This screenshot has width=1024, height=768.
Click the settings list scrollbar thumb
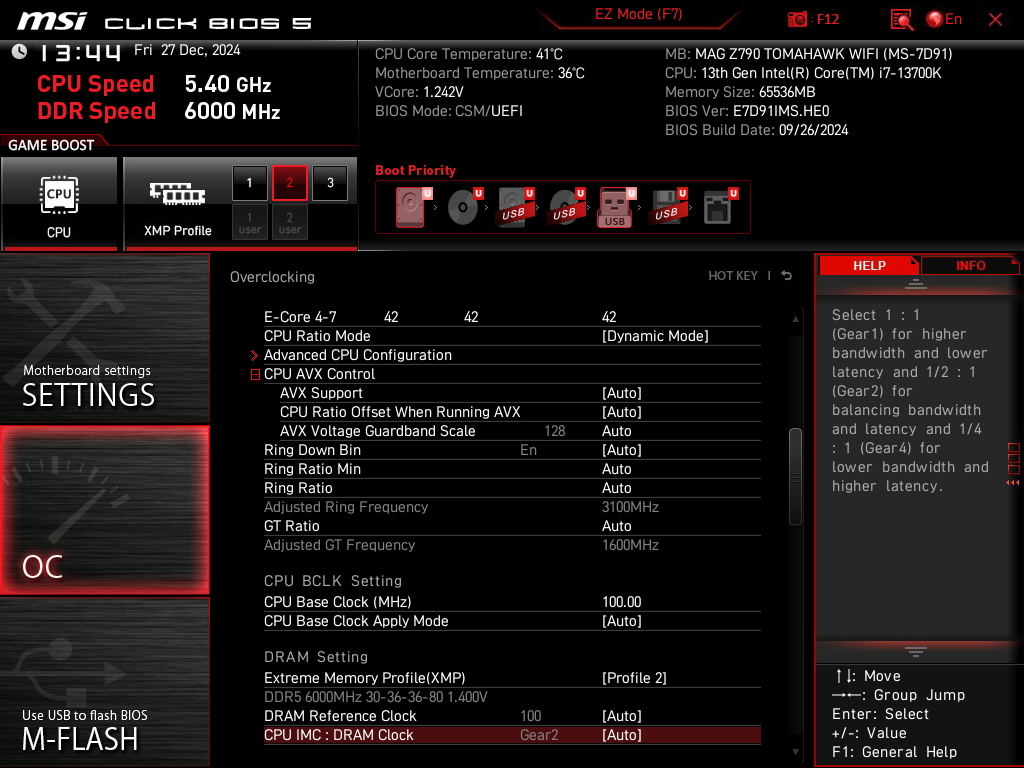click(x=795, y=476)
